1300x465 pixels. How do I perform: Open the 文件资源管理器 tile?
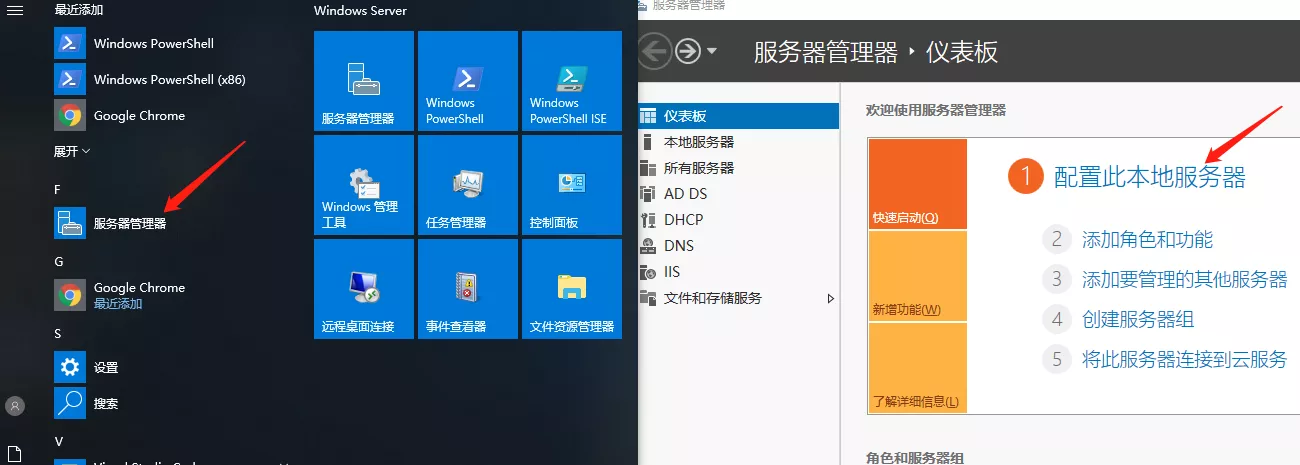click(571, 289)
